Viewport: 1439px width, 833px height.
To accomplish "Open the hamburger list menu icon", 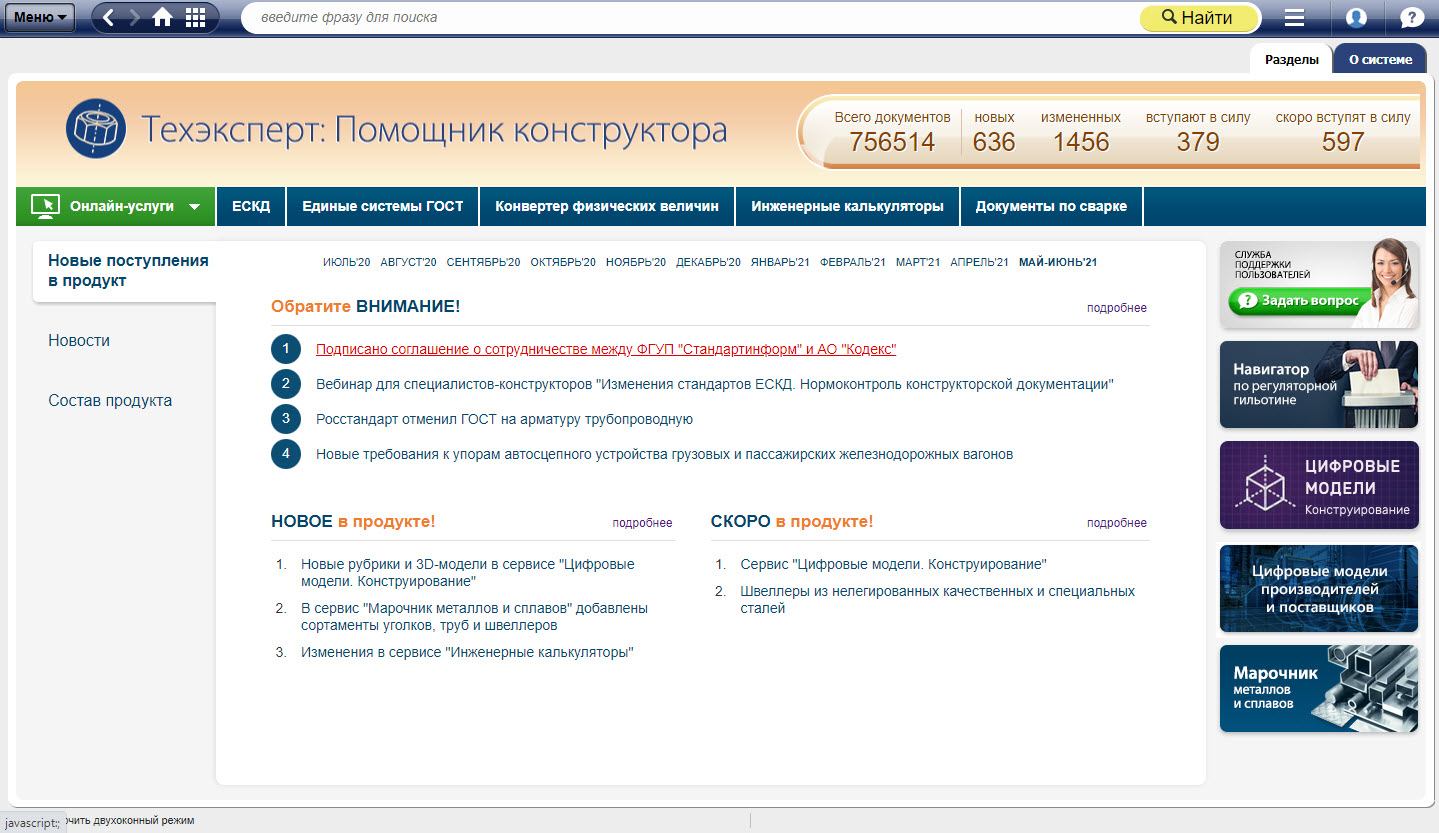I will (1294, 17).
